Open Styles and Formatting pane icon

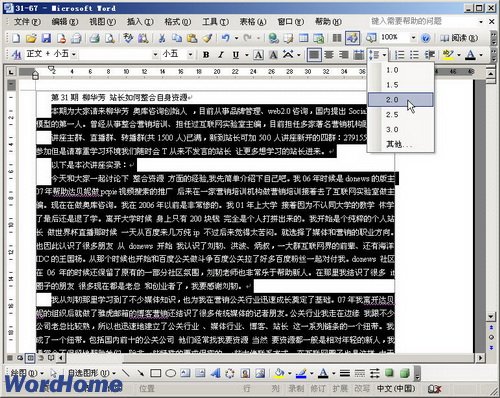pyautogui.click(x=16, y=54)
